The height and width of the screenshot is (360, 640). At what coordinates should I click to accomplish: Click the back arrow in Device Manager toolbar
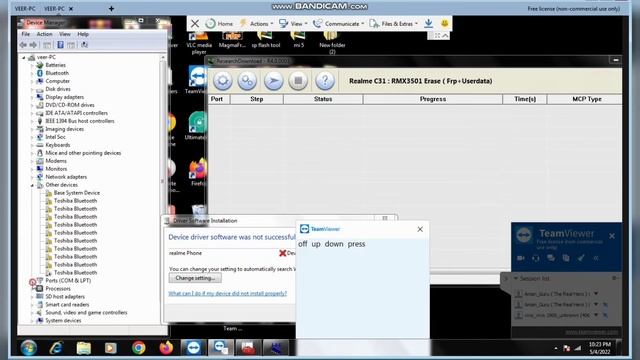point(23,45)
